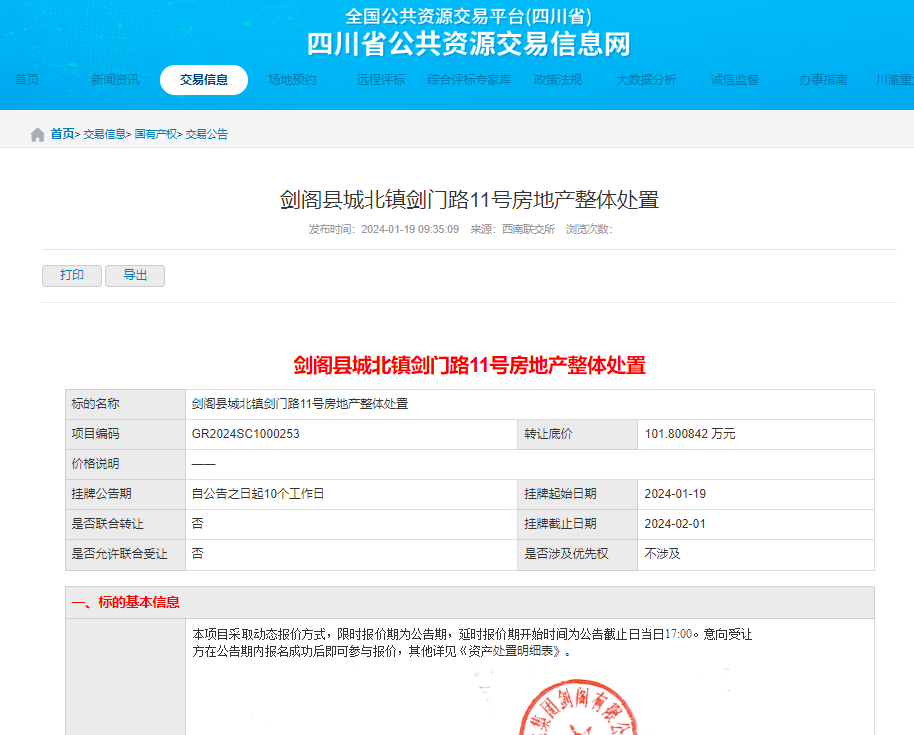Image resolution: width=914 pixels, height=735 pixels.
Task: Click the 交易公告 breadcrumb link
Action: (207, 134)
